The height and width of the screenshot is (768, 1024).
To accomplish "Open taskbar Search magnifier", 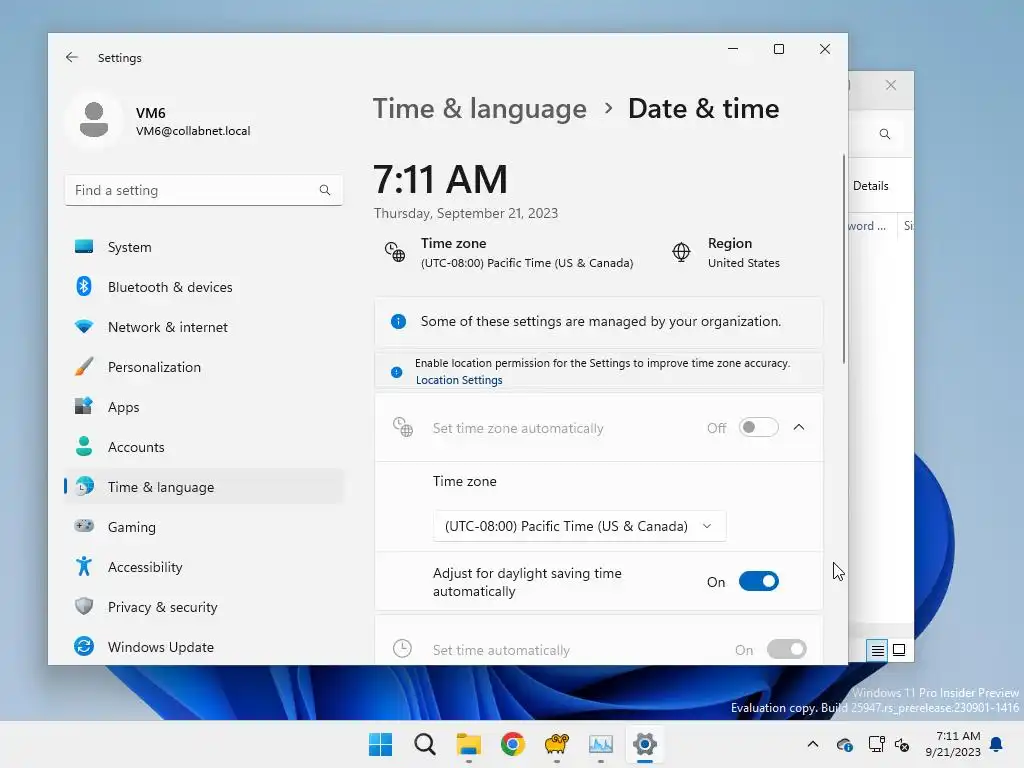I will pyautogui.click(x=424, y=744).
